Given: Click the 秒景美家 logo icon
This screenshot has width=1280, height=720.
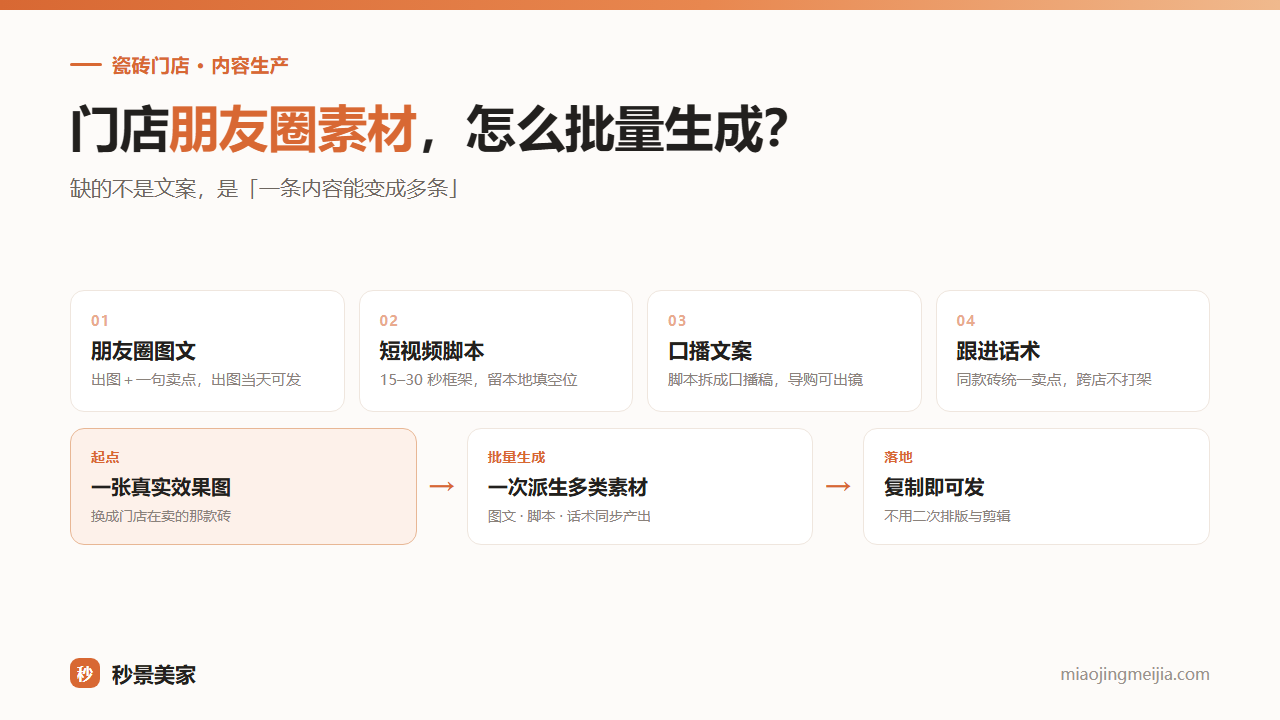Looking at the screenshot, I should point(85,673).
